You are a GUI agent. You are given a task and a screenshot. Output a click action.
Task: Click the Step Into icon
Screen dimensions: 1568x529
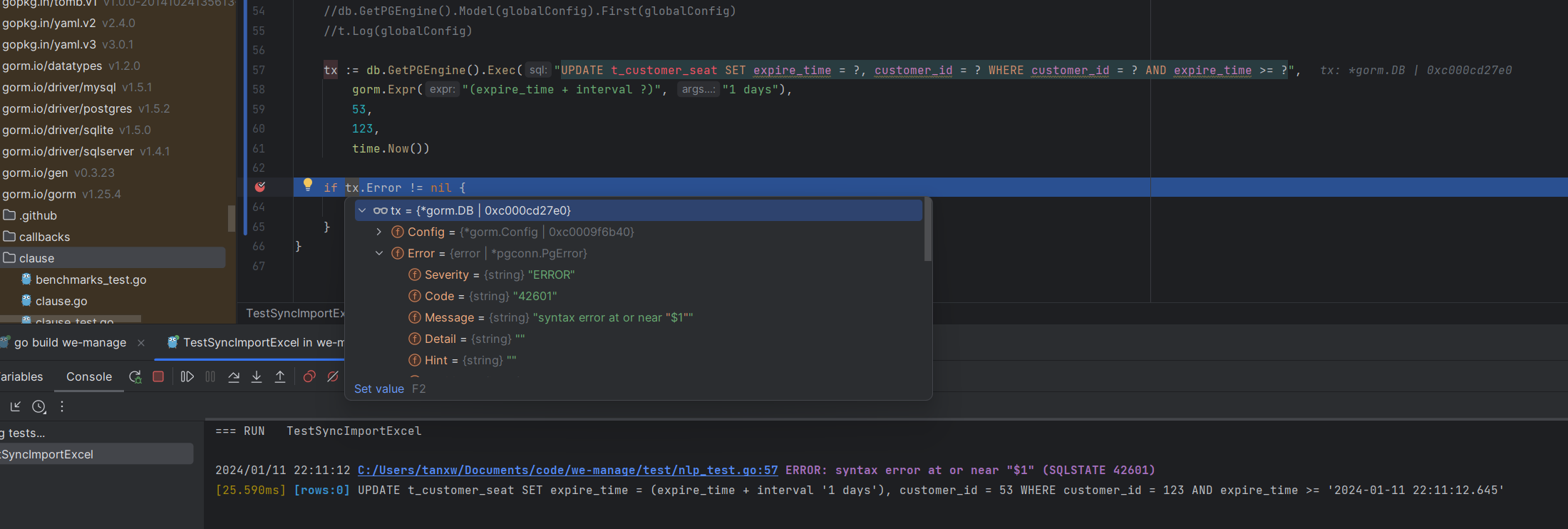(x=257, y=377)
